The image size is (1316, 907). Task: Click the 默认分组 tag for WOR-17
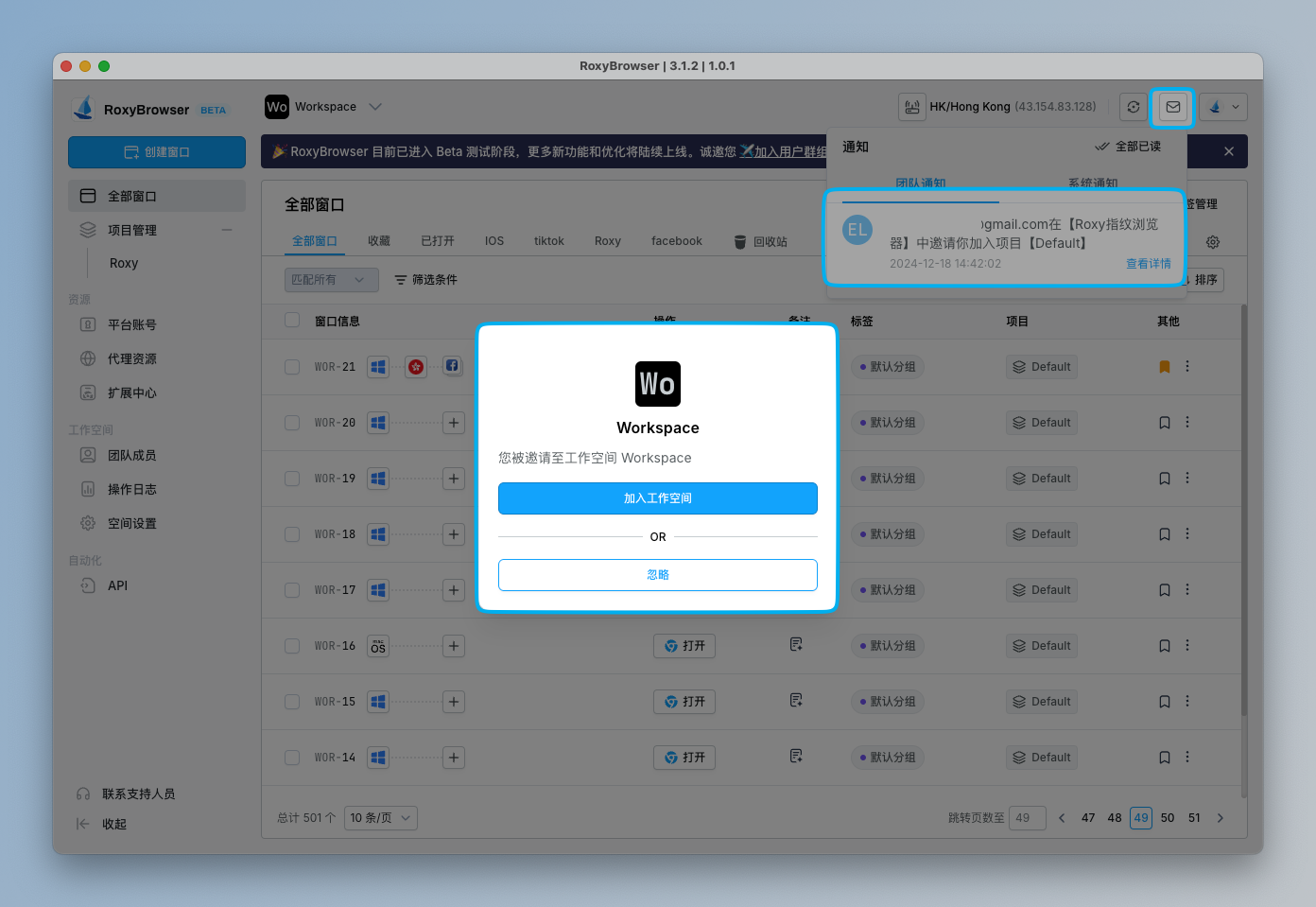[x=888, y=590]
